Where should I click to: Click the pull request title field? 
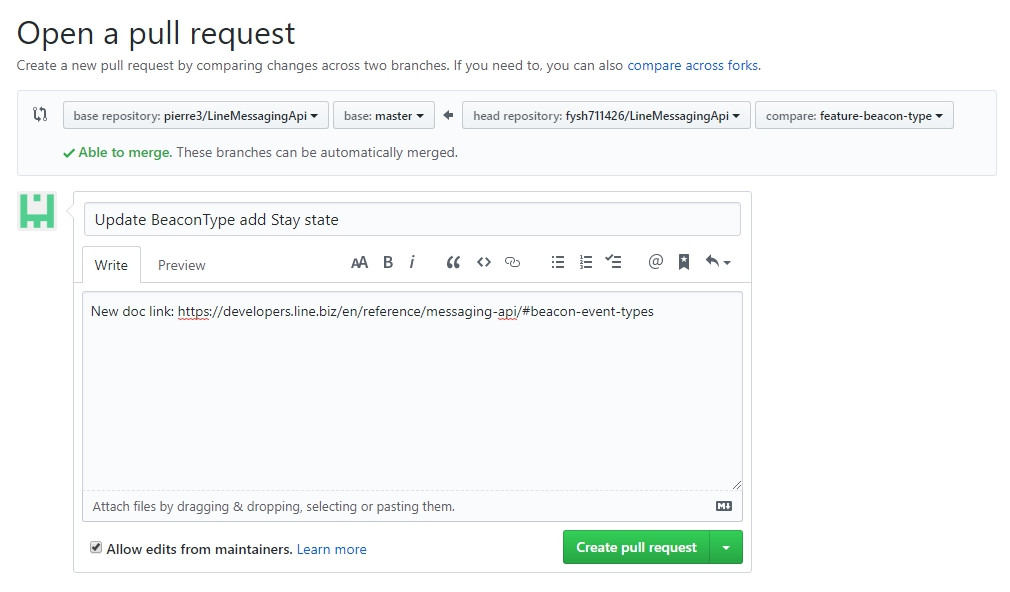click(x=412, y=219)
